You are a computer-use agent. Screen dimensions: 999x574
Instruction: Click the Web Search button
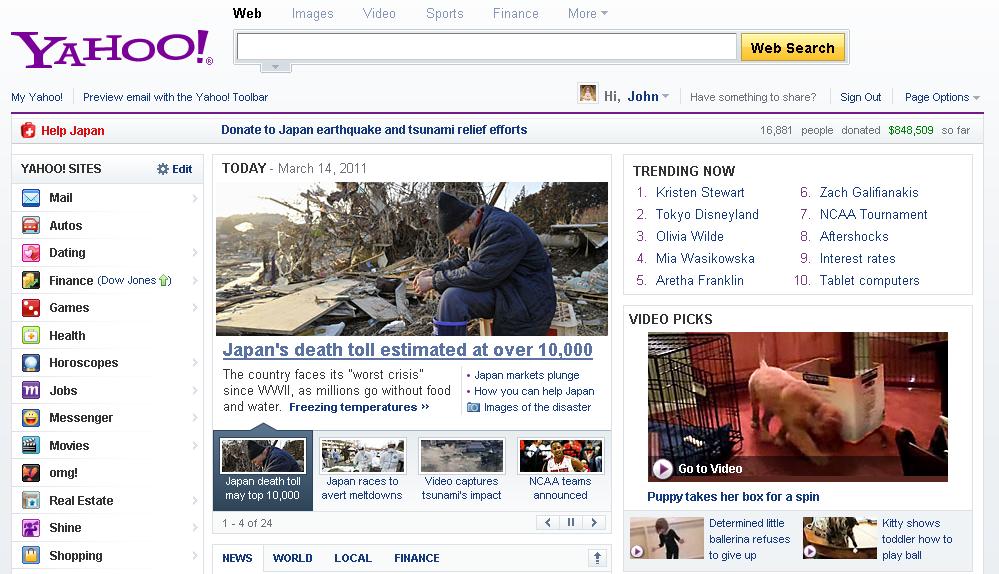pyautogui.click(x=793, y=48)
